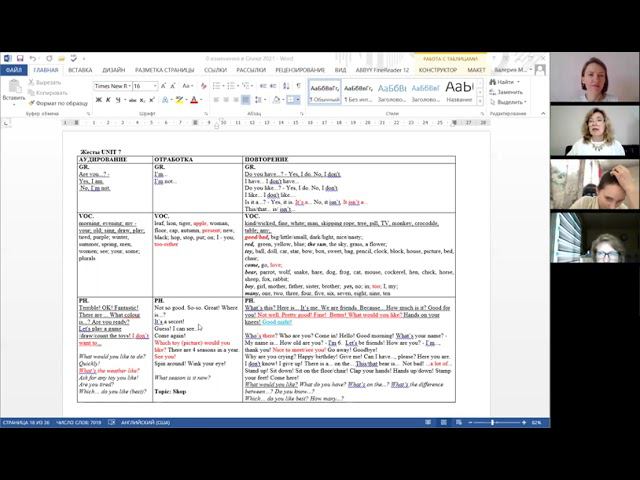Toggle Justify paragraph alignment
This screenshot has width=640, height=480.
point(245,100)
